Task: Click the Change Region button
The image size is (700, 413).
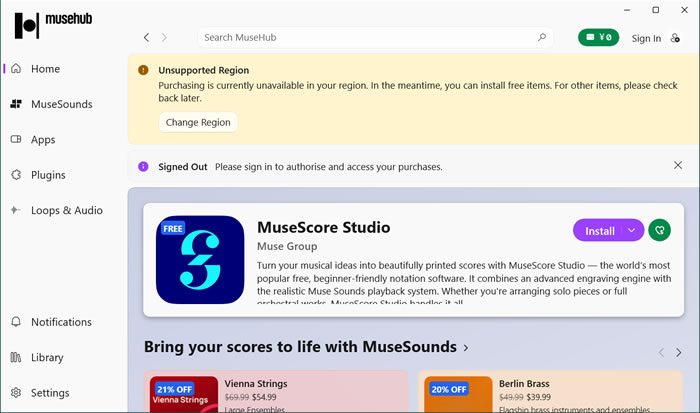Action: tap(198, 122)
